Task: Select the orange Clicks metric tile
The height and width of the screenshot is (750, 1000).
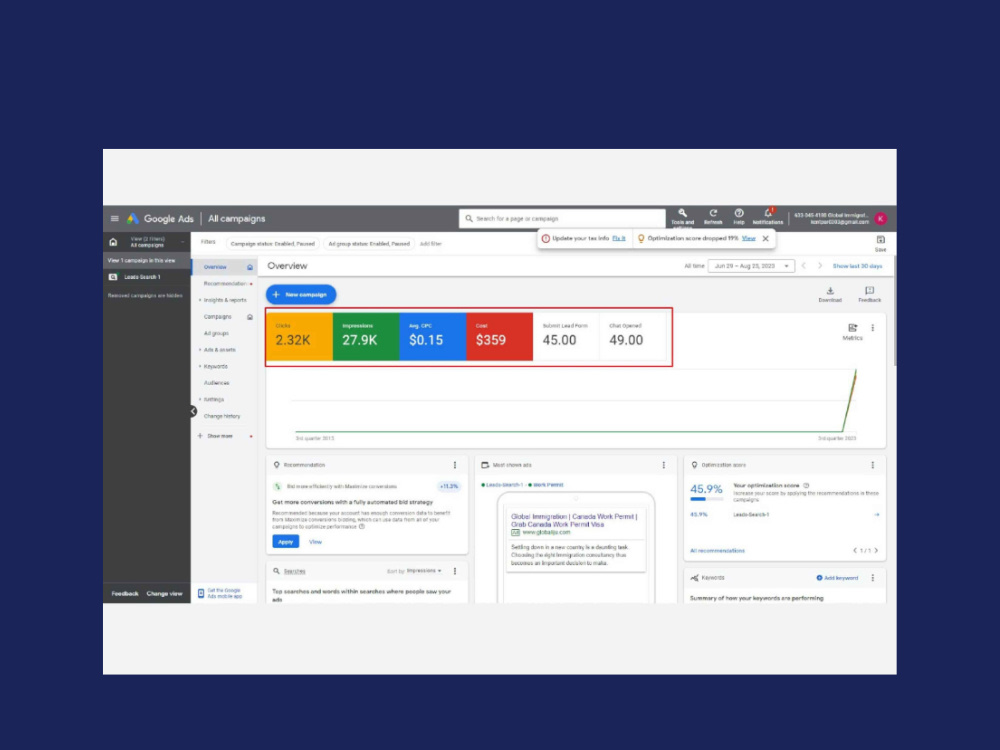Action: [299, 337]
